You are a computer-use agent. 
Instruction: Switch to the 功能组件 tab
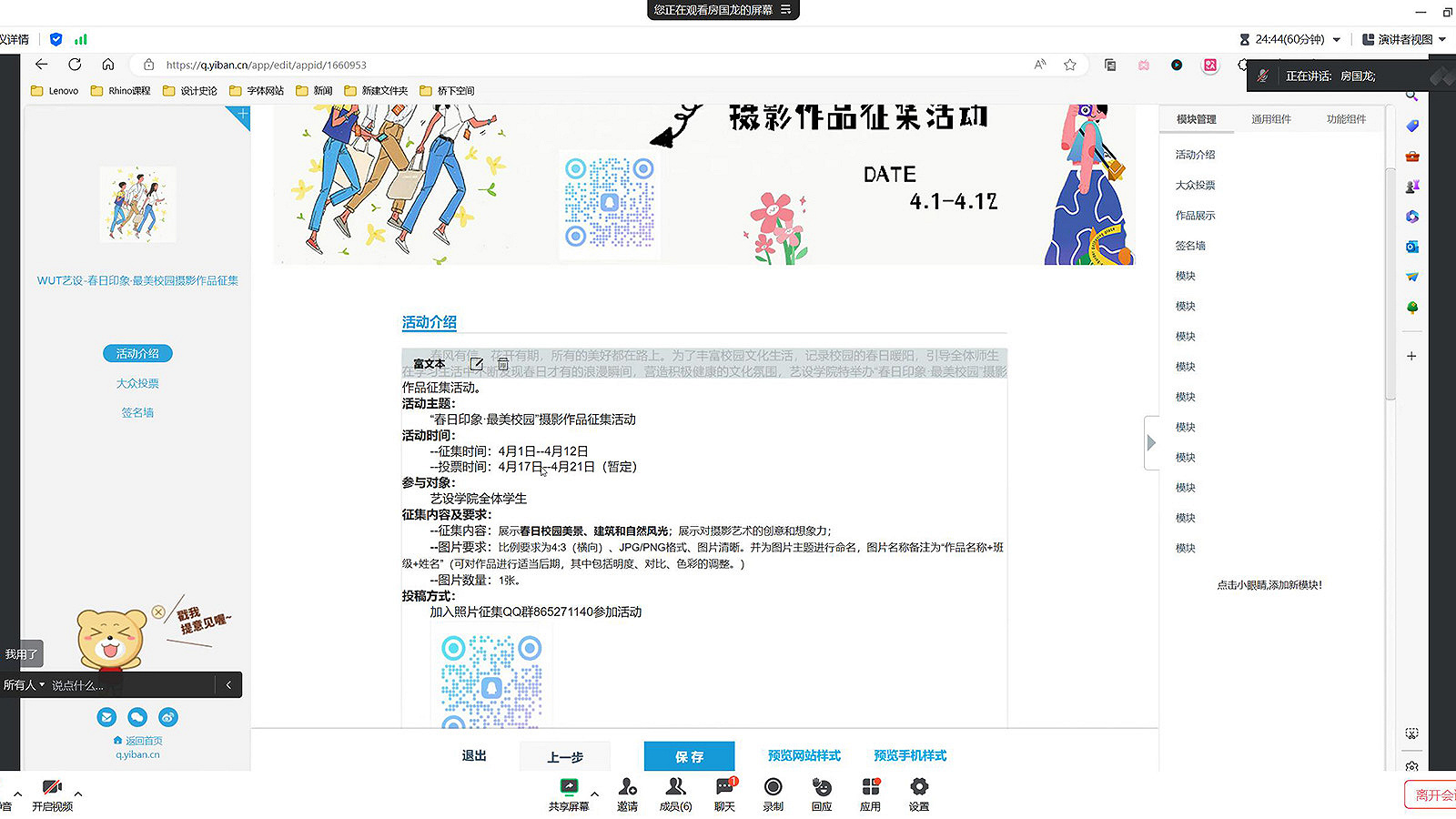(x=1346, y=119)
